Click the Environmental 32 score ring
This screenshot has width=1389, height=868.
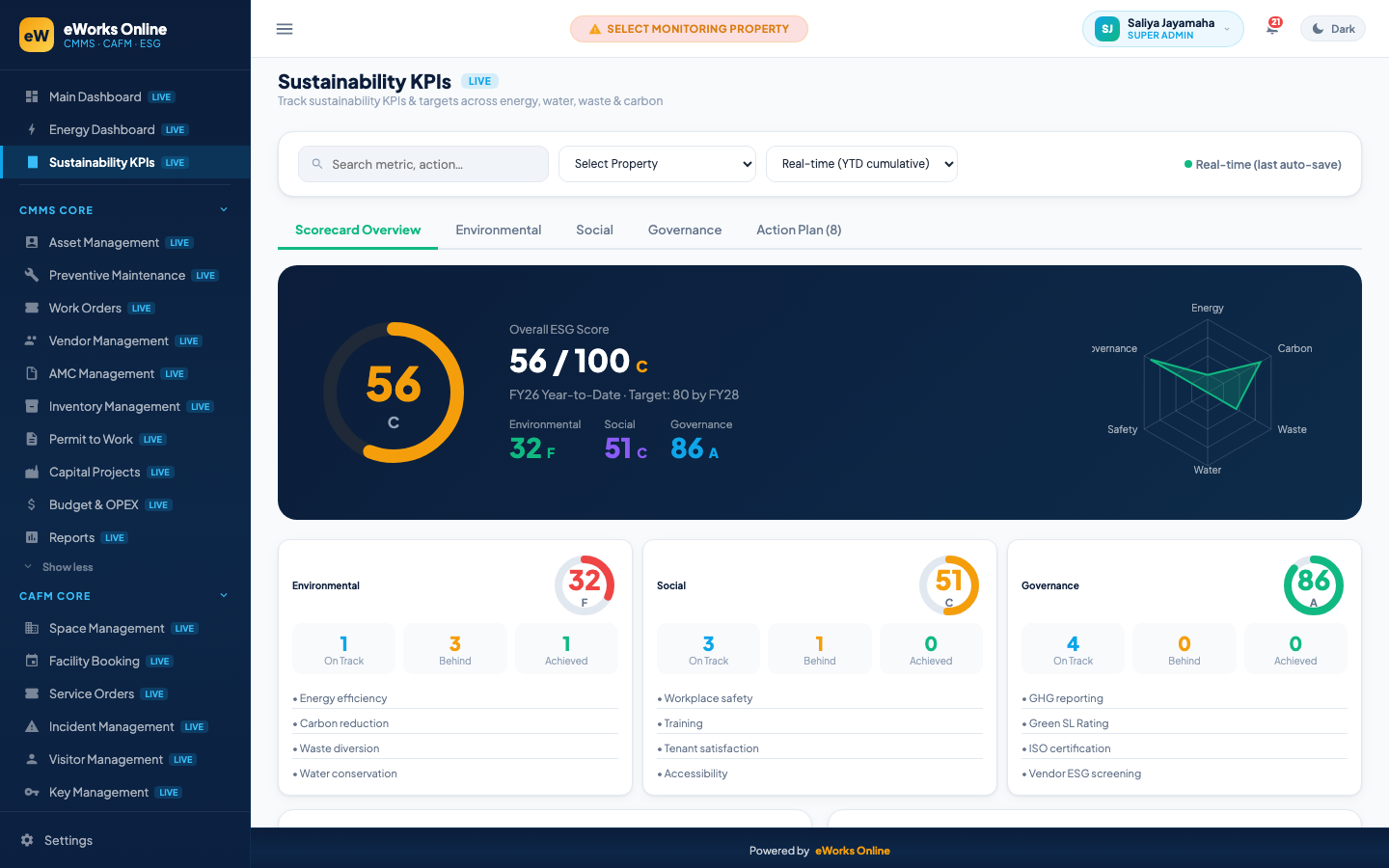coord(585,585)
